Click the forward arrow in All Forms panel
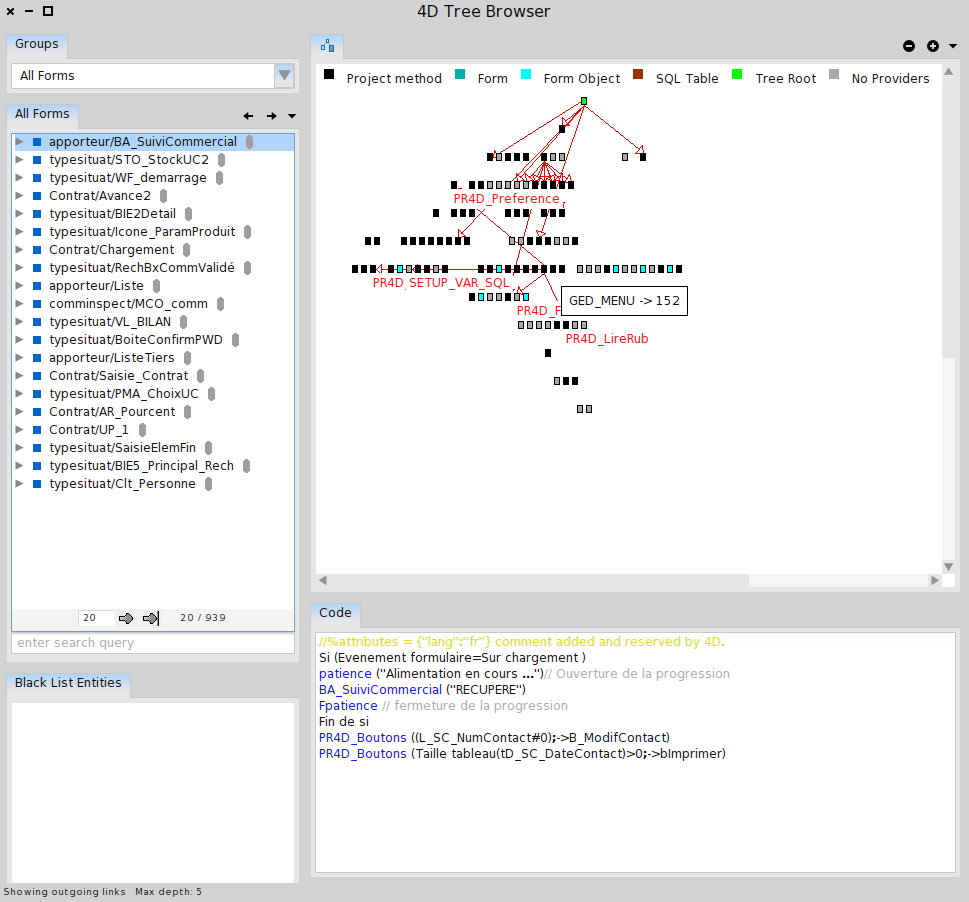Screen dimensions: 969x902 coord(271,116)
